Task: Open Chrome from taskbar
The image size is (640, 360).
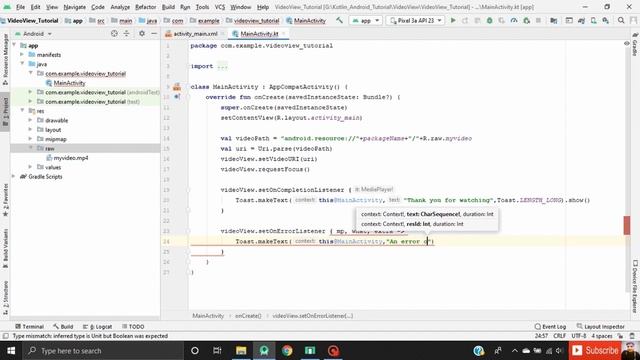Action: (x=287, y=351)
